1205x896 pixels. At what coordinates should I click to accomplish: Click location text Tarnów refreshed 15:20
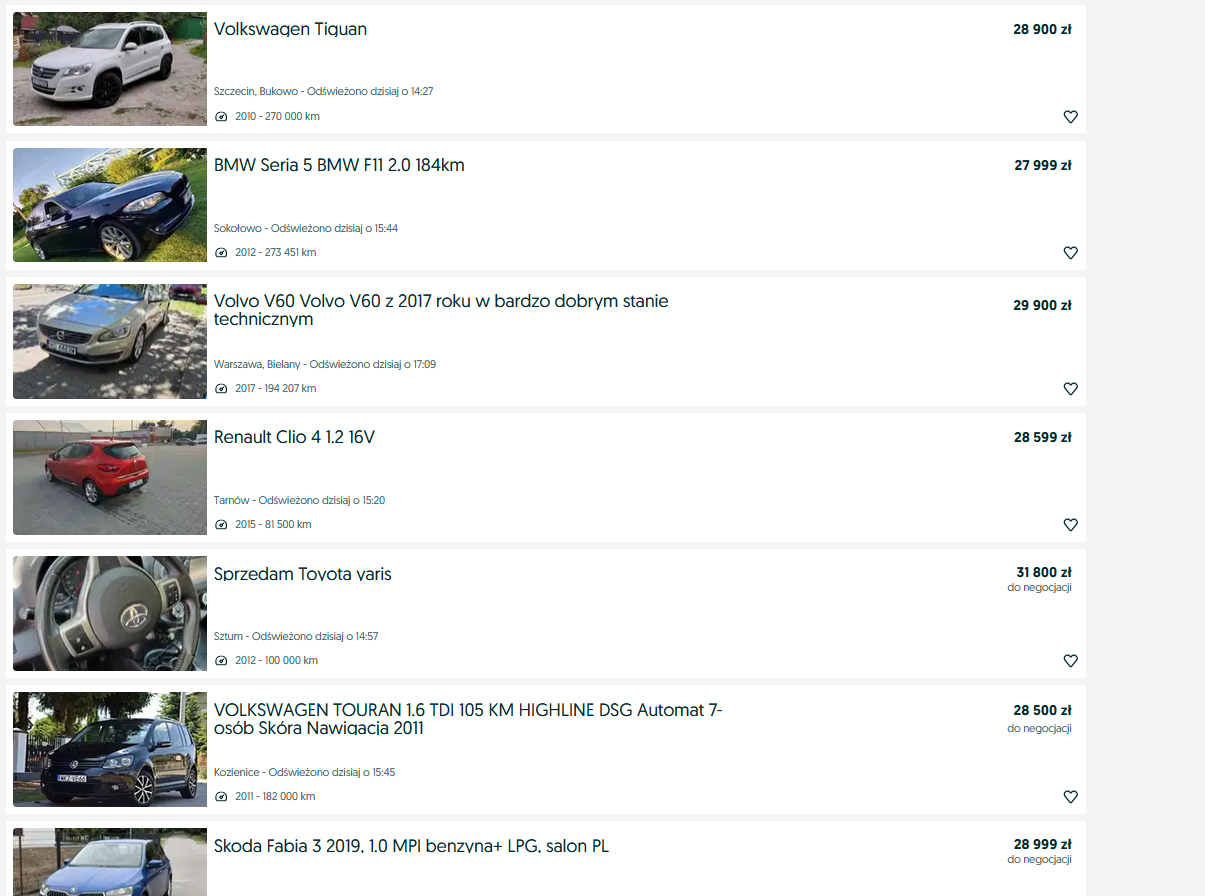click(299, 500)
